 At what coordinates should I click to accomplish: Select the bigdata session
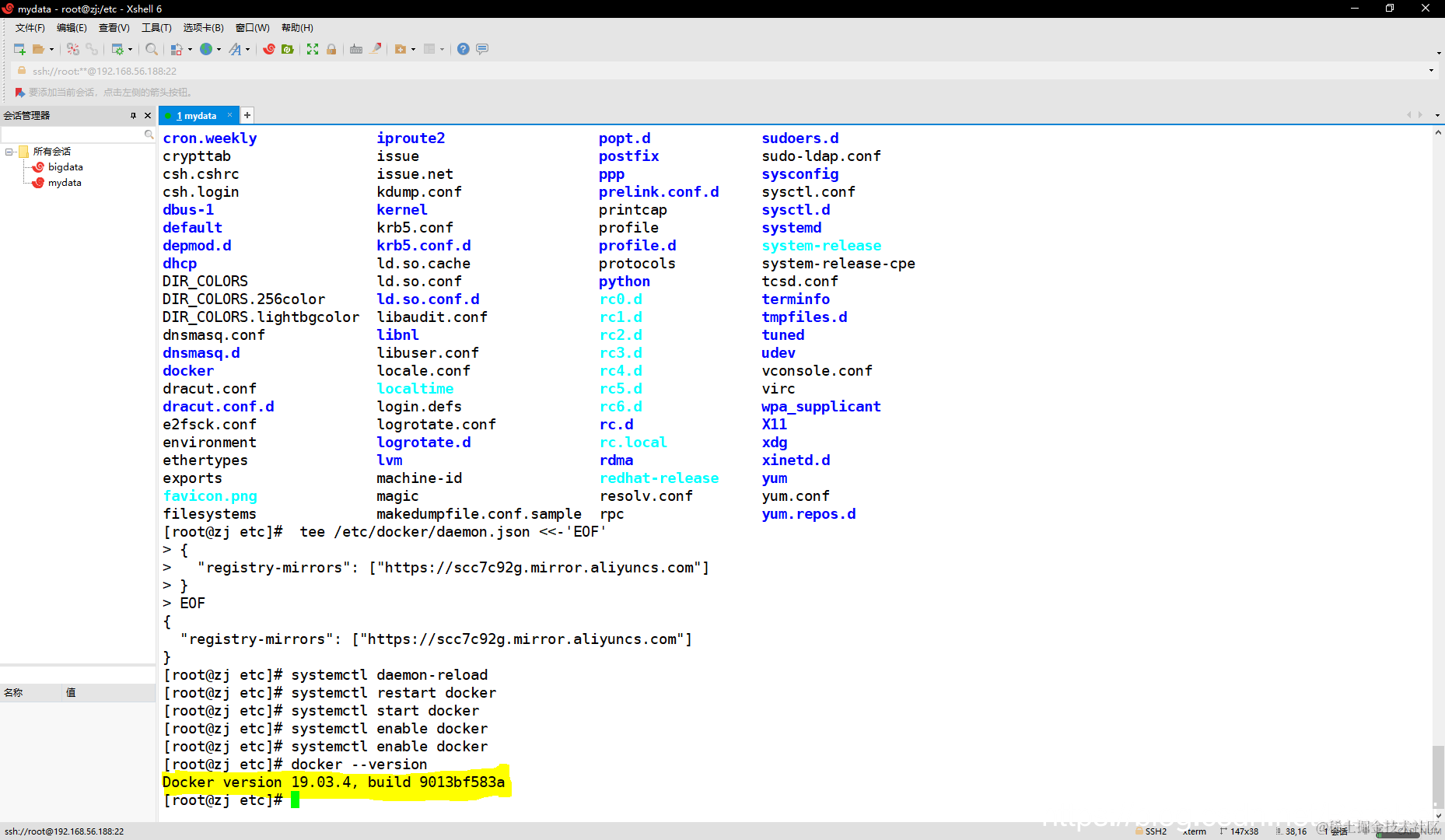(65, 167)
